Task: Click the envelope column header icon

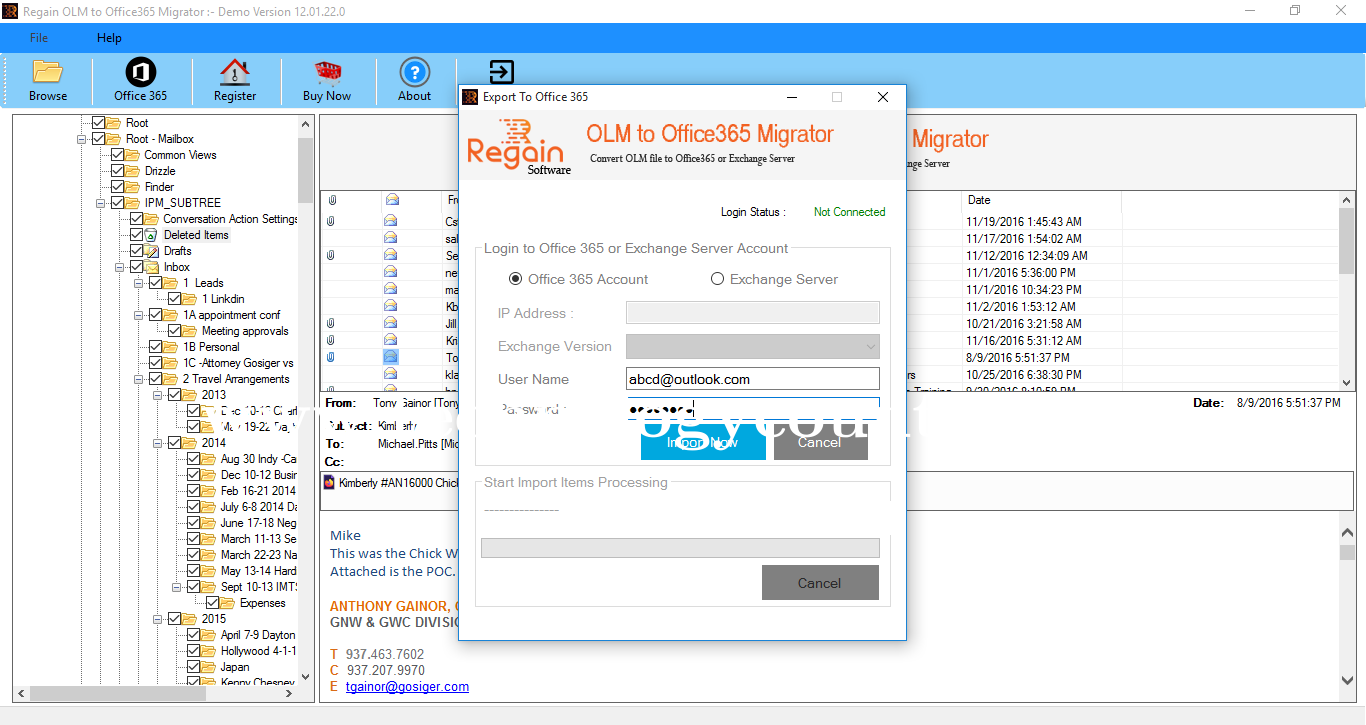Action: click(392, 200)
